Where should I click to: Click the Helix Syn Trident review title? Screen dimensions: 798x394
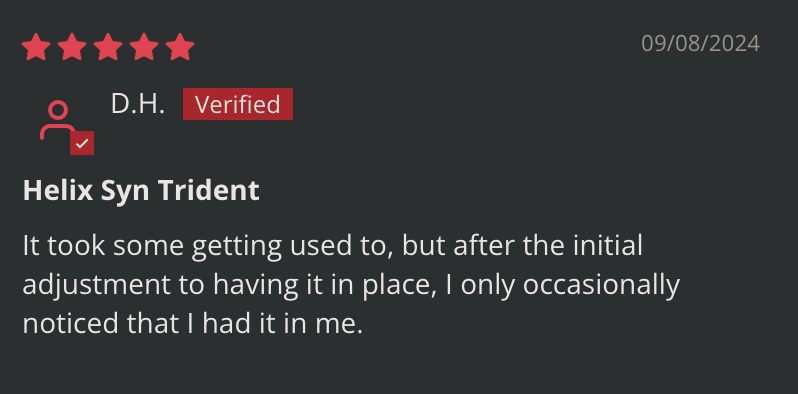[141, 191]
